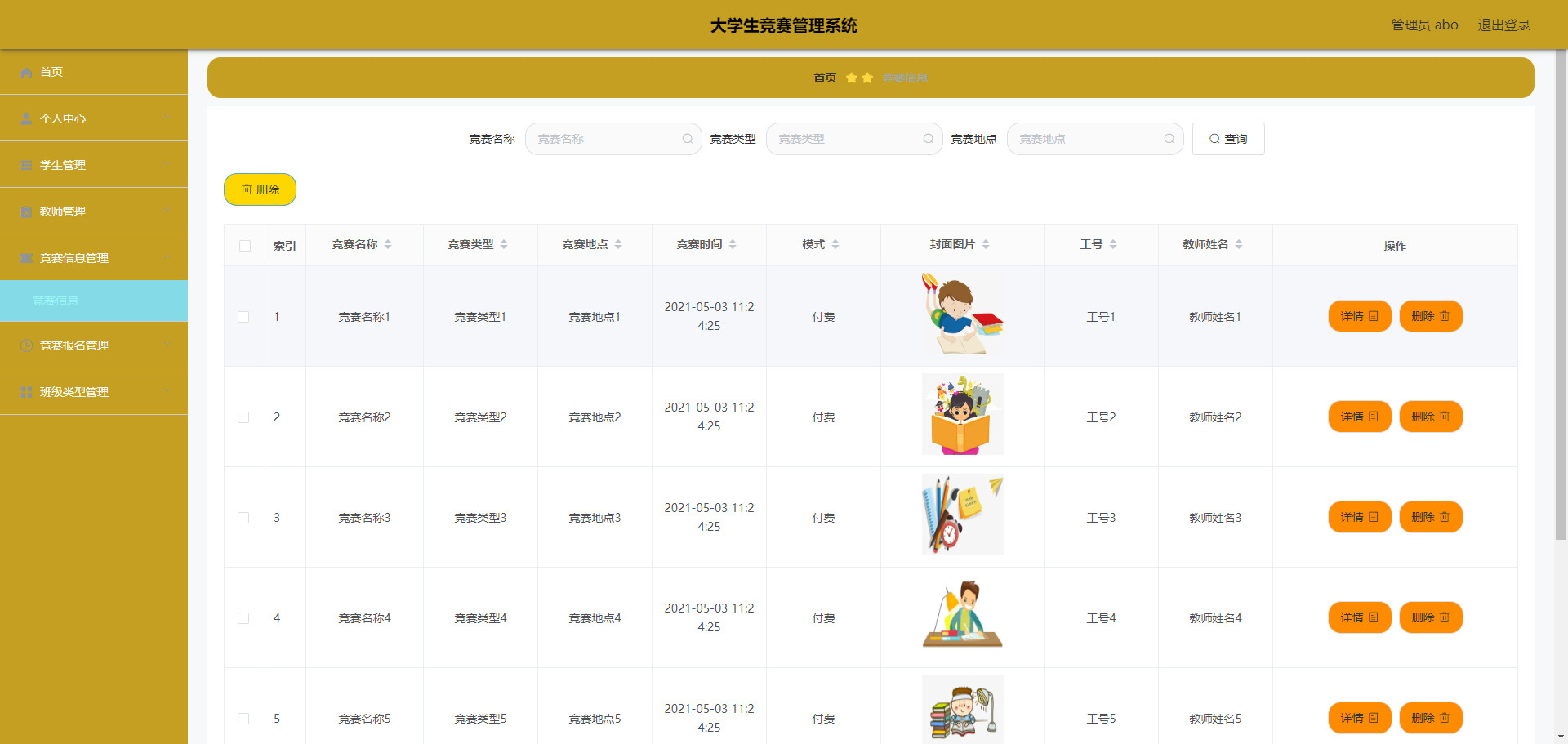Sort table by 竞赛时间 column arrows

[x=733, y=244]
